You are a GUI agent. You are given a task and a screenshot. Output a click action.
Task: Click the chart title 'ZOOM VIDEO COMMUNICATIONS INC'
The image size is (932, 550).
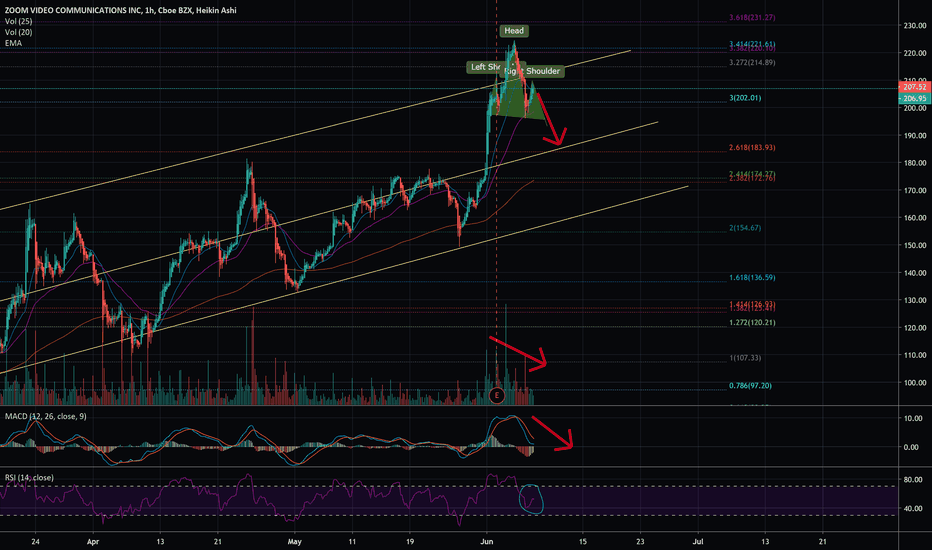[x=72, y=10]
